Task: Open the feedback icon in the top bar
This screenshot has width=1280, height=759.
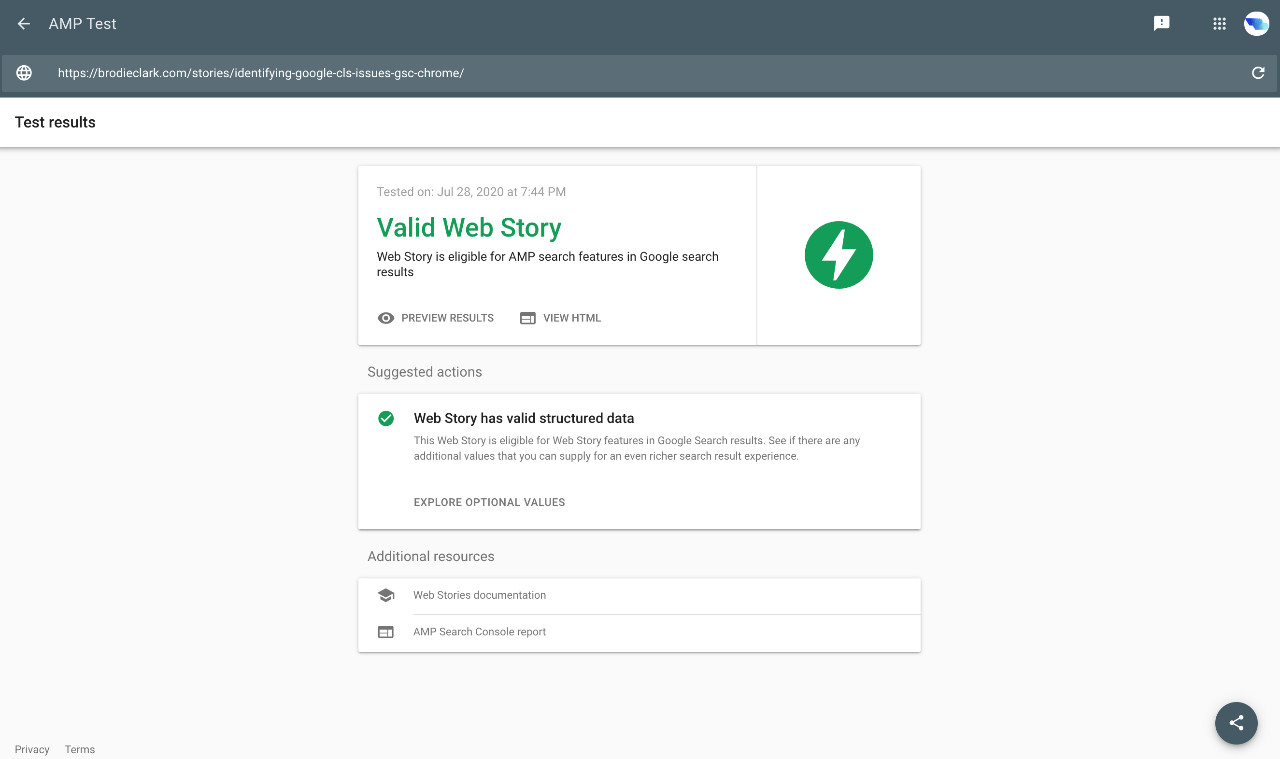Action: 1161,23
